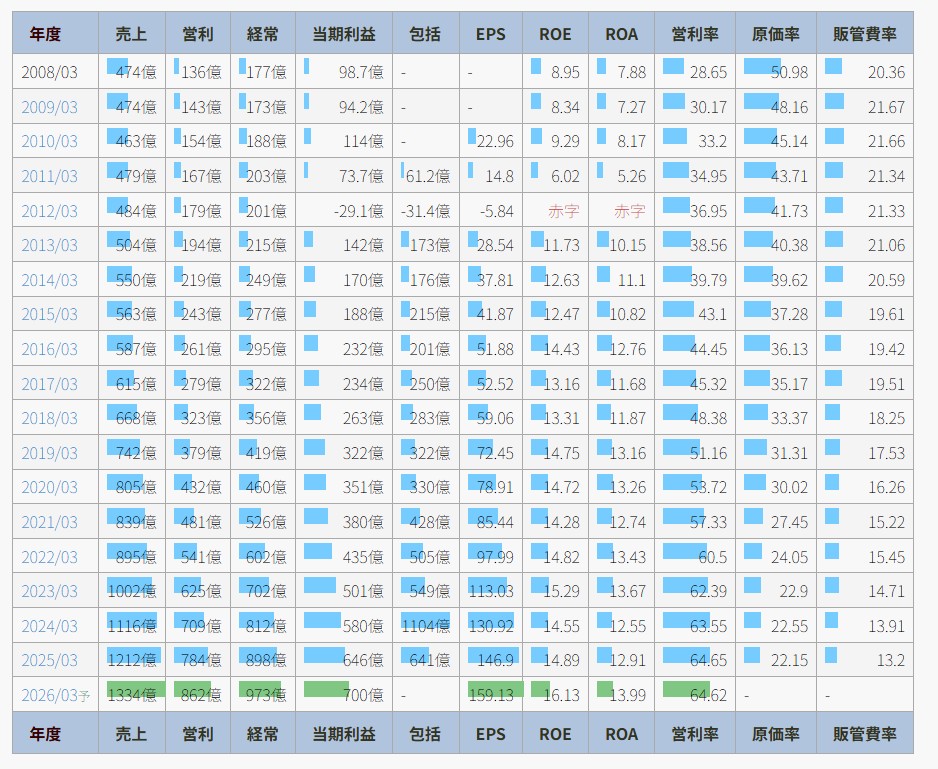Image resolution: width=938 pixels, height=769 pixels.
Task: Click the top 年度 column header
Action: click(55, 34)
